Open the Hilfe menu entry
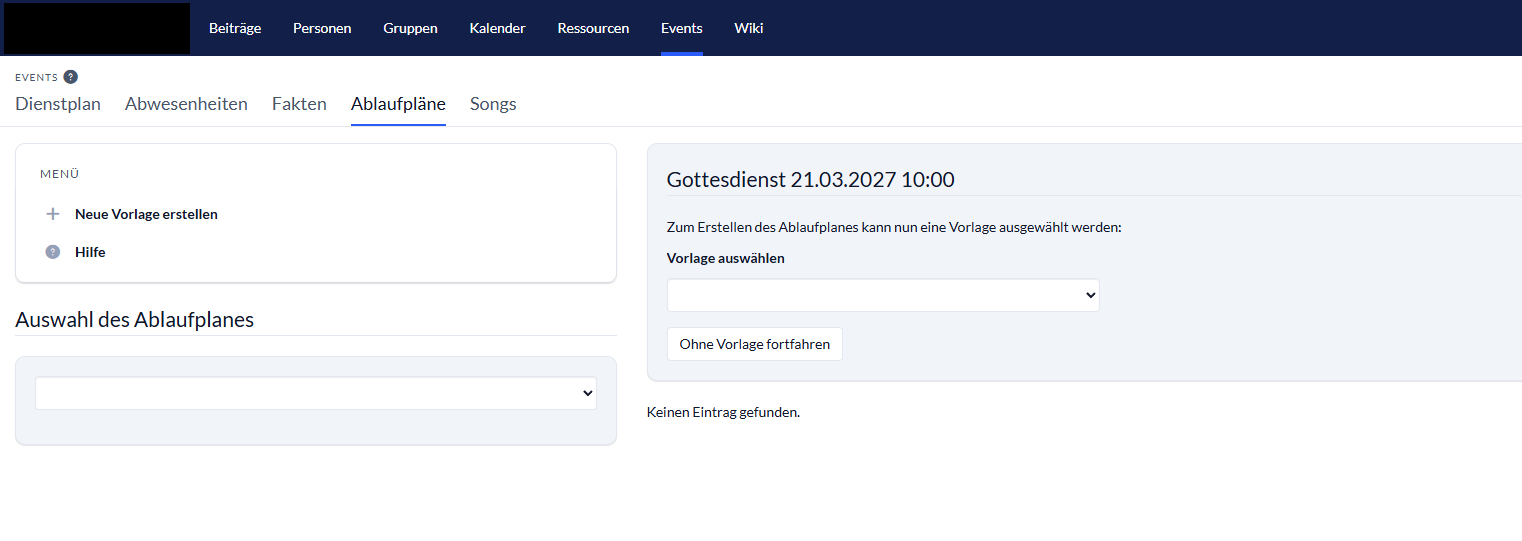Viewport: 1522px width, 541px height. pos(90,252)
